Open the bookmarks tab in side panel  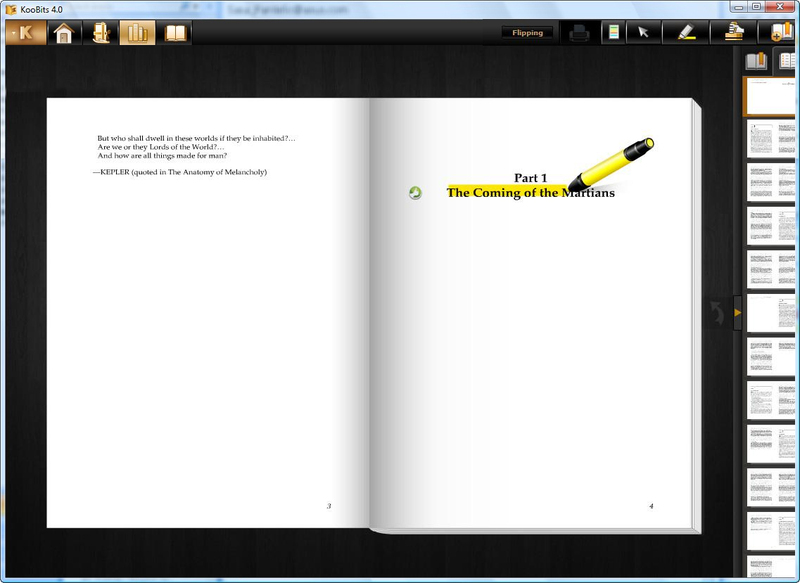point(756,61)
